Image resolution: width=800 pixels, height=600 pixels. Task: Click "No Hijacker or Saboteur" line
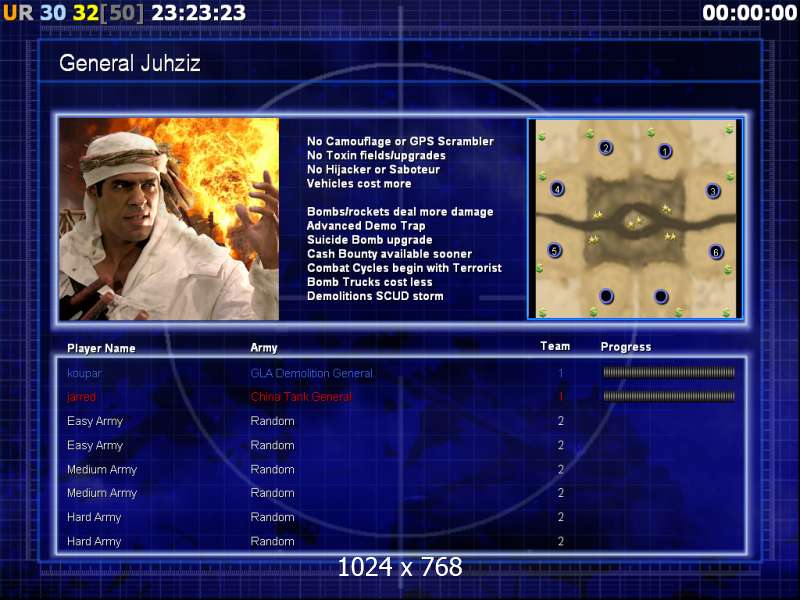coord(373,169)
